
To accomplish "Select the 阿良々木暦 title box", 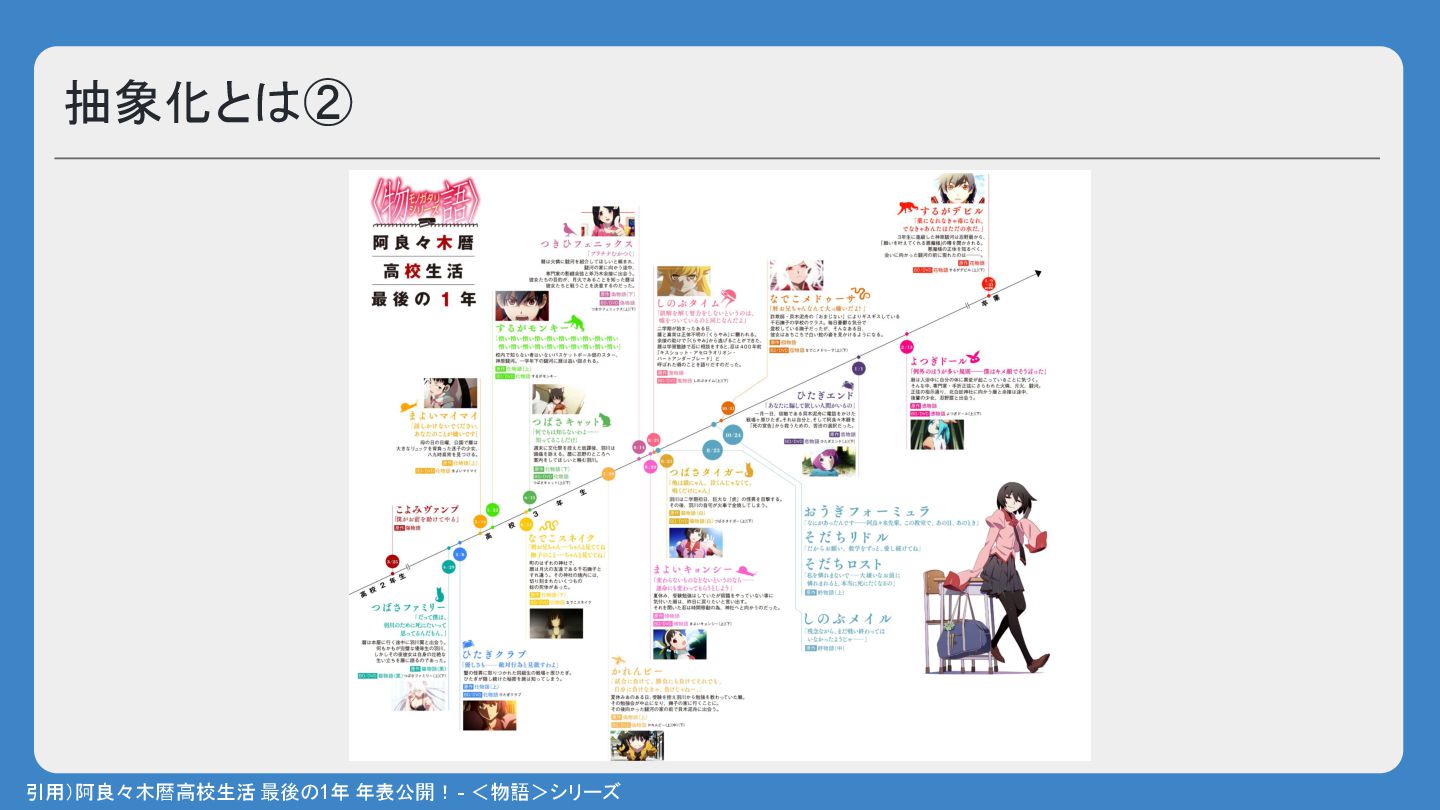I will click(423, 244).
